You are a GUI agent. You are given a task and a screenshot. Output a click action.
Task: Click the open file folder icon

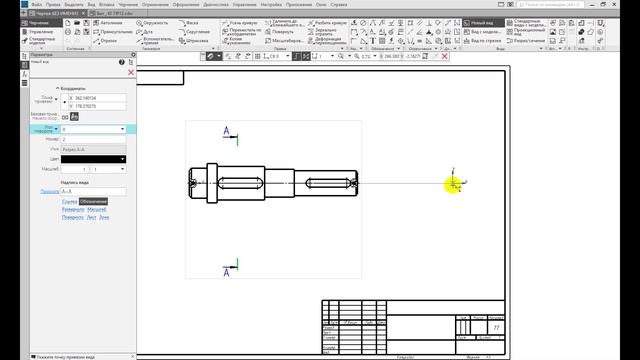coord(77,23)
